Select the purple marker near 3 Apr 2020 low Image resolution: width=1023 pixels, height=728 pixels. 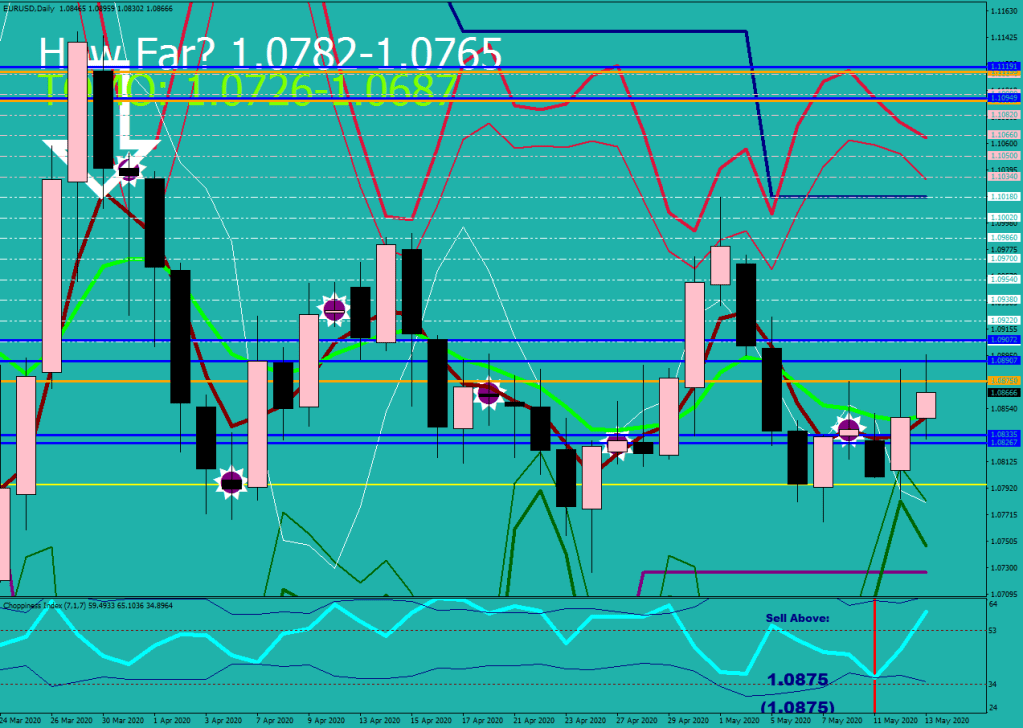tap(231, 483)
